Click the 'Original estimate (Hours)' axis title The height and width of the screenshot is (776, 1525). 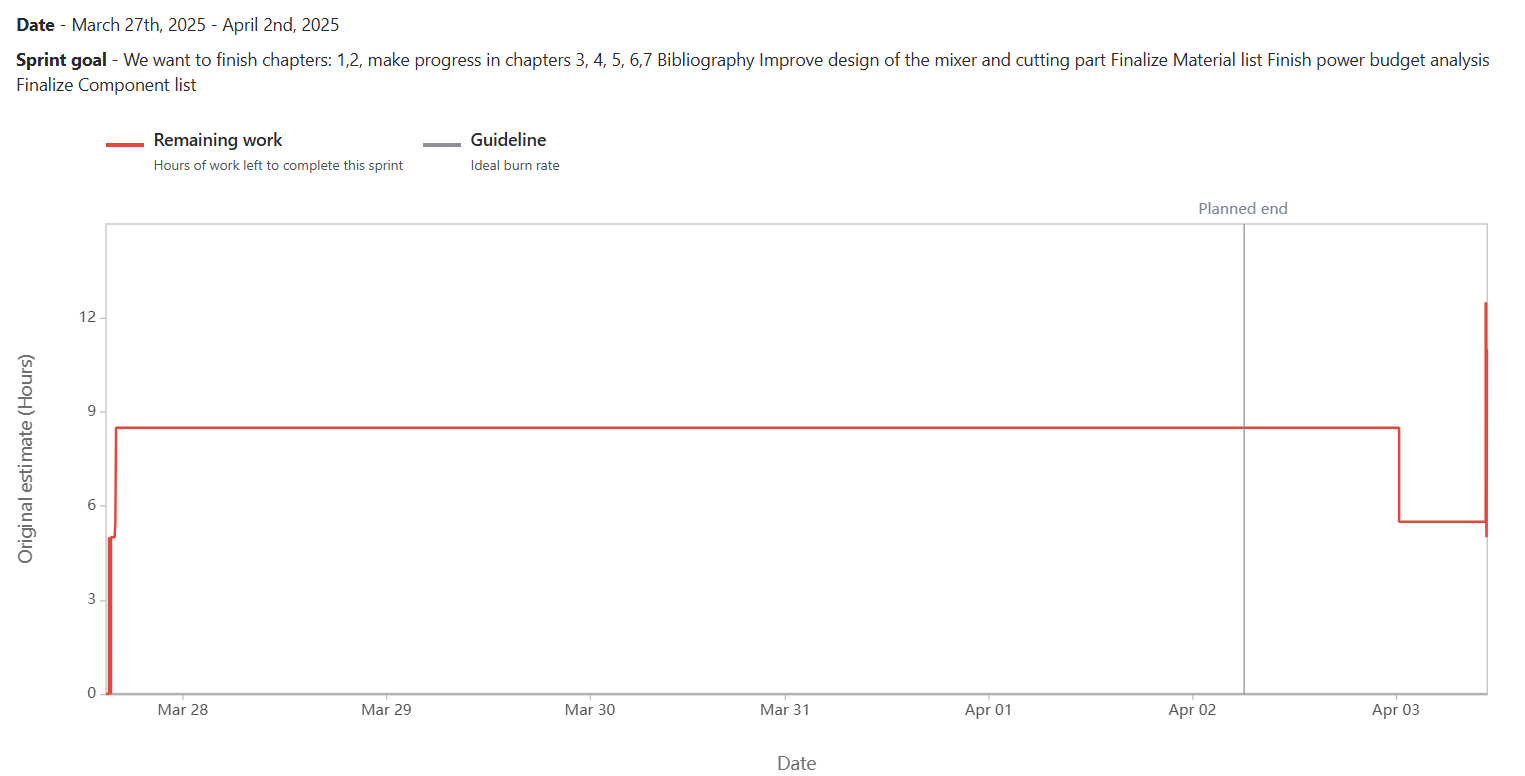26,458
